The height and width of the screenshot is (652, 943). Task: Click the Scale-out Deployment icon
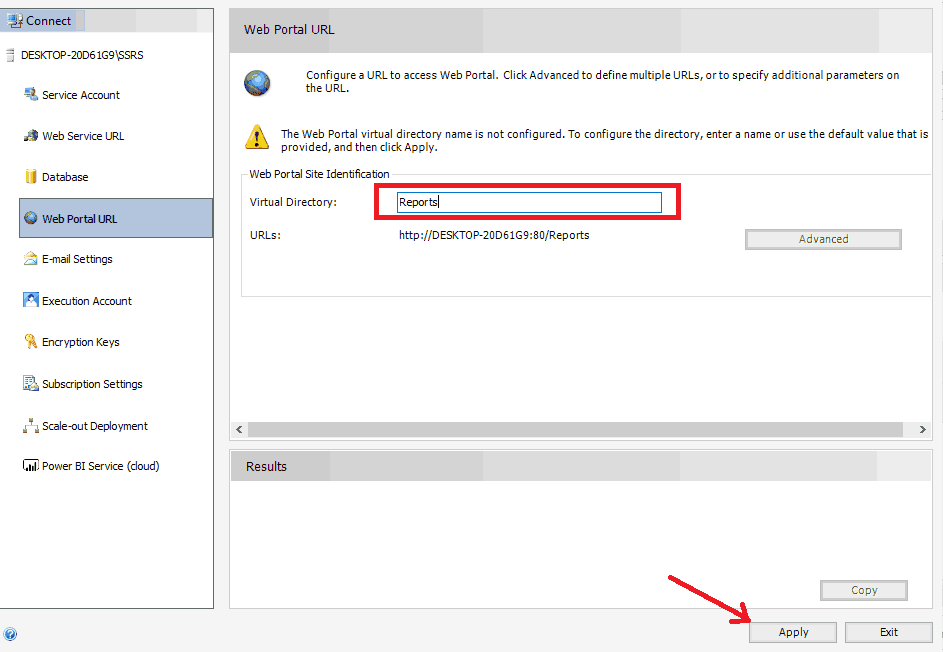[x=30, y=426]
